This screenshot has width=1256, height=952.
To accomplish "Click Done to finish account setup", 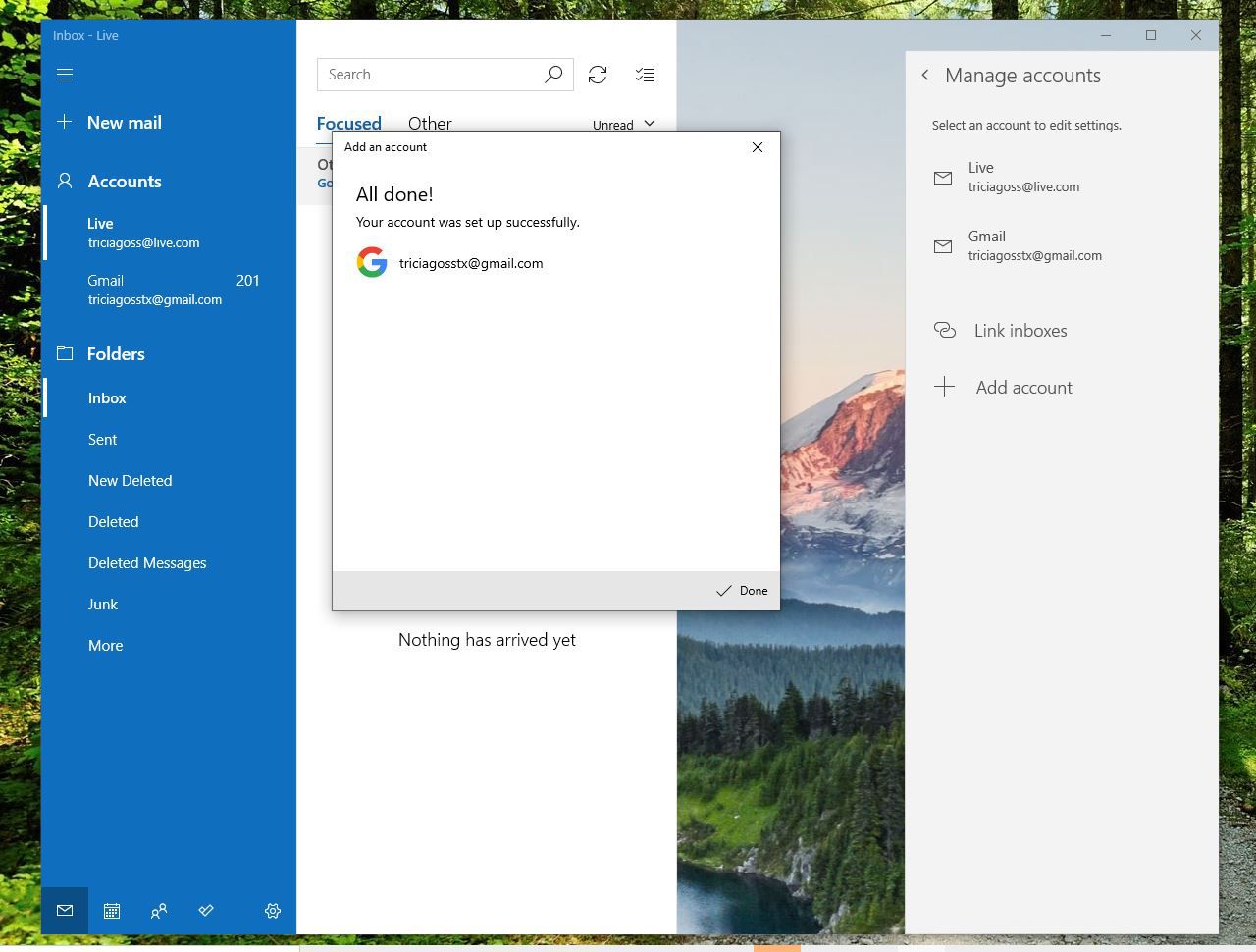I will [x=742, y=591].
